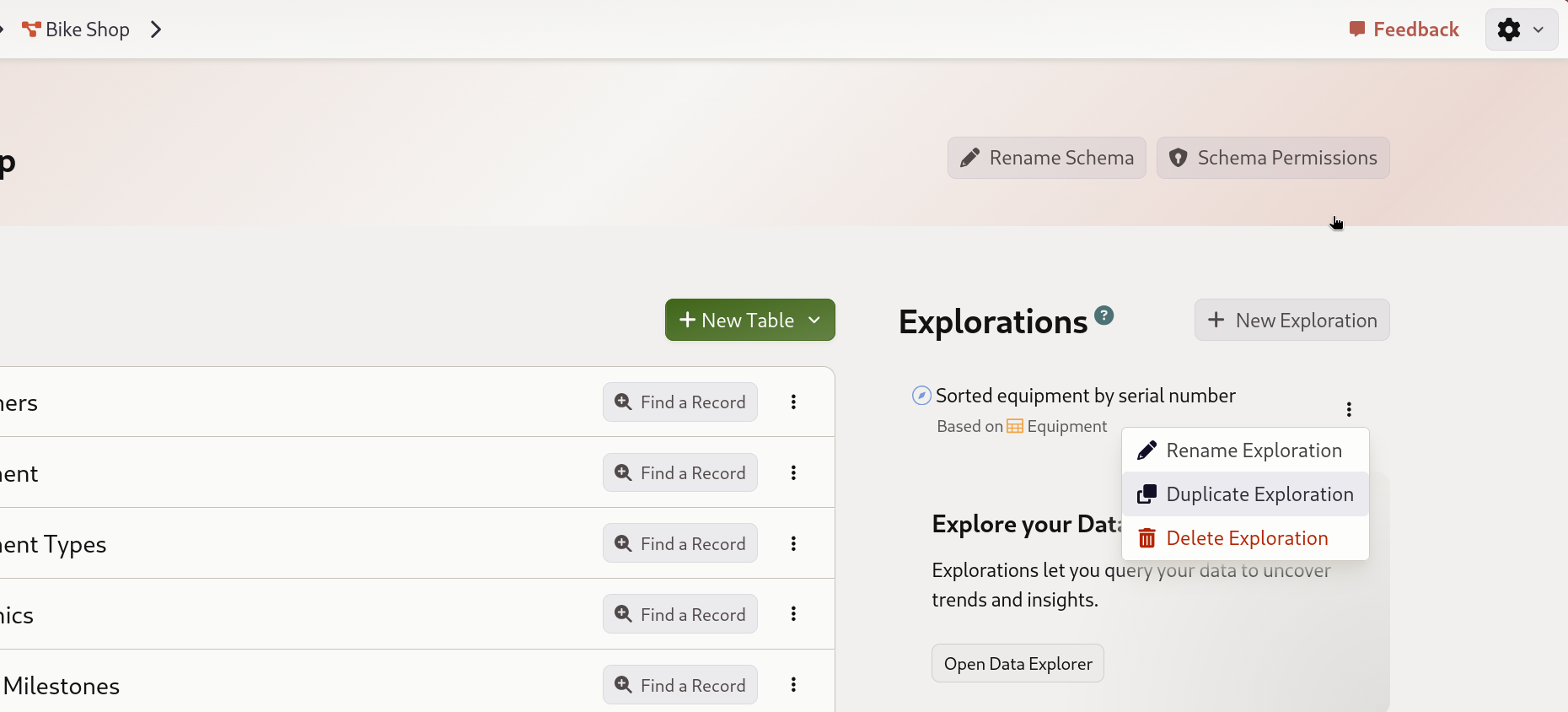Click Find a Record in row ending 'ent'
The image size is (1568, 712).
(x=680, y=473)
